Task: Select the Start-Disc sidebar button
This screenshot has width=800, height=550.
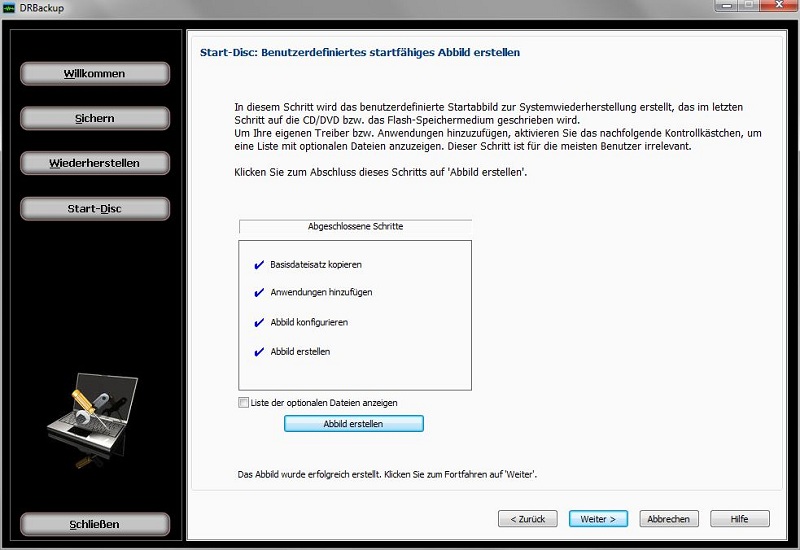Action: click(95, 209)
